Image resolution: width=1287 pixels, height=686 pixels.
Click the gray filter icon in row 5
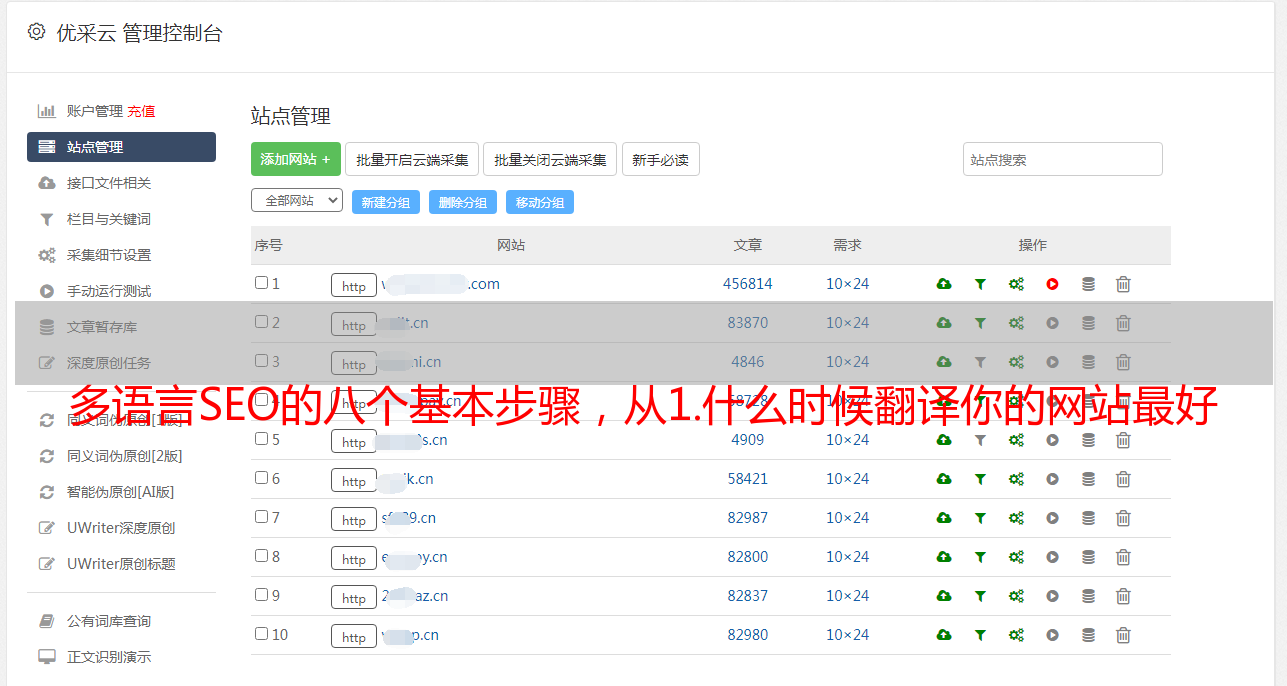click(x=980, y=440)
